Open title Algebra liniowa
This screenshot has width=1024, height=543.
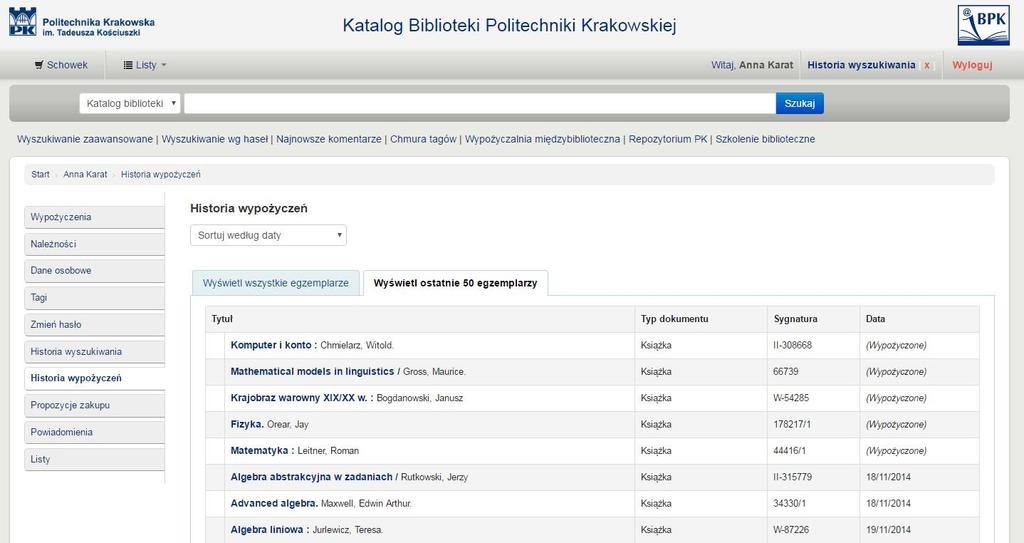(270, 530)
